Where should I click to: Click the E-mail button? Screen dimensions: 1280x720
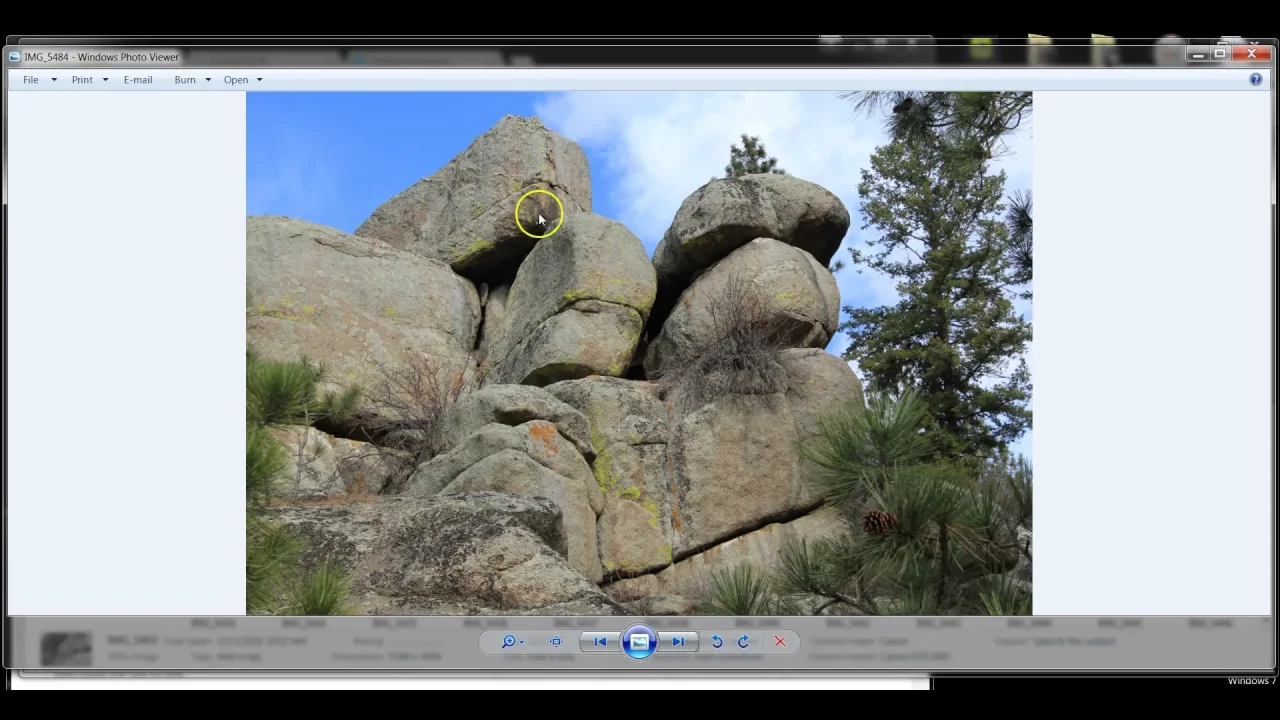click(x=138, y=80)
